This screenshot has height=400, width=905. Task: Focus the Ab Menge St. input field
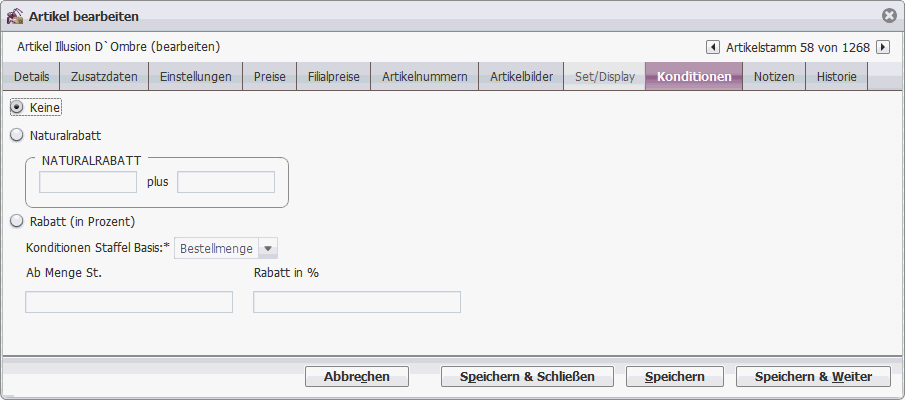pyautogui.click(x=129, y=302)
